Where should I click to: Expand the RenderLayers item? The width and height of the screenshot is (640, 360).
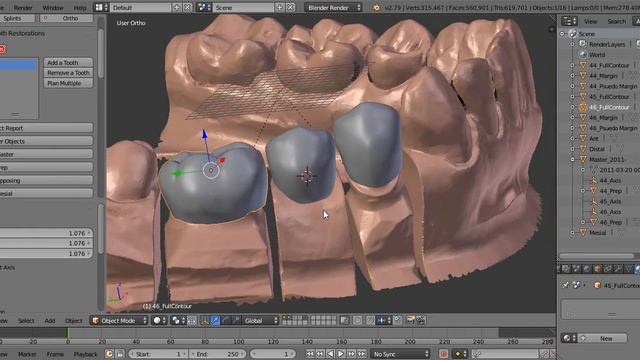pyautogui.click(x=573, y=44)
